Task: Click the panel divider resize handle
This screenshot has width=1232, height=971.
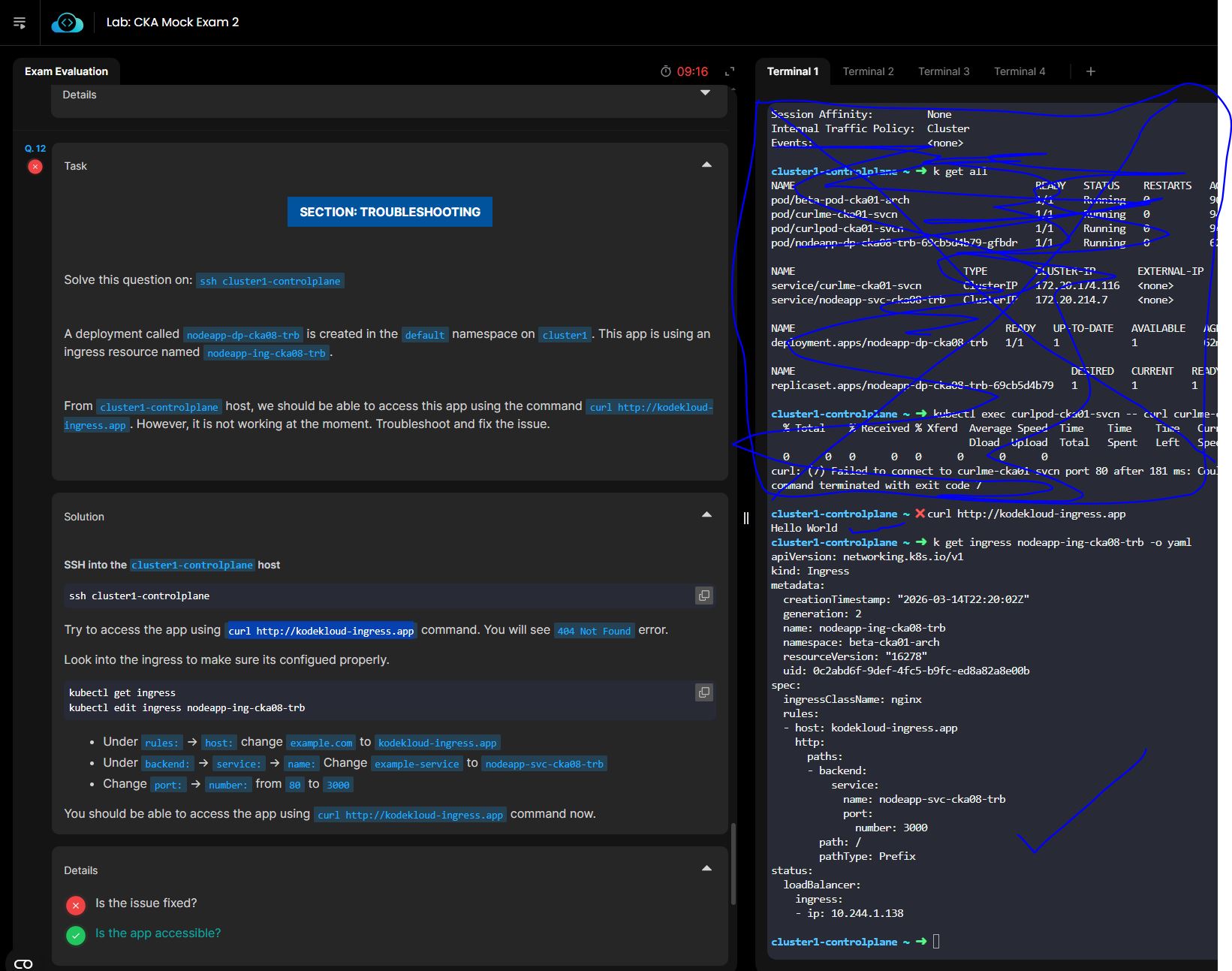Action: point(746,518)
